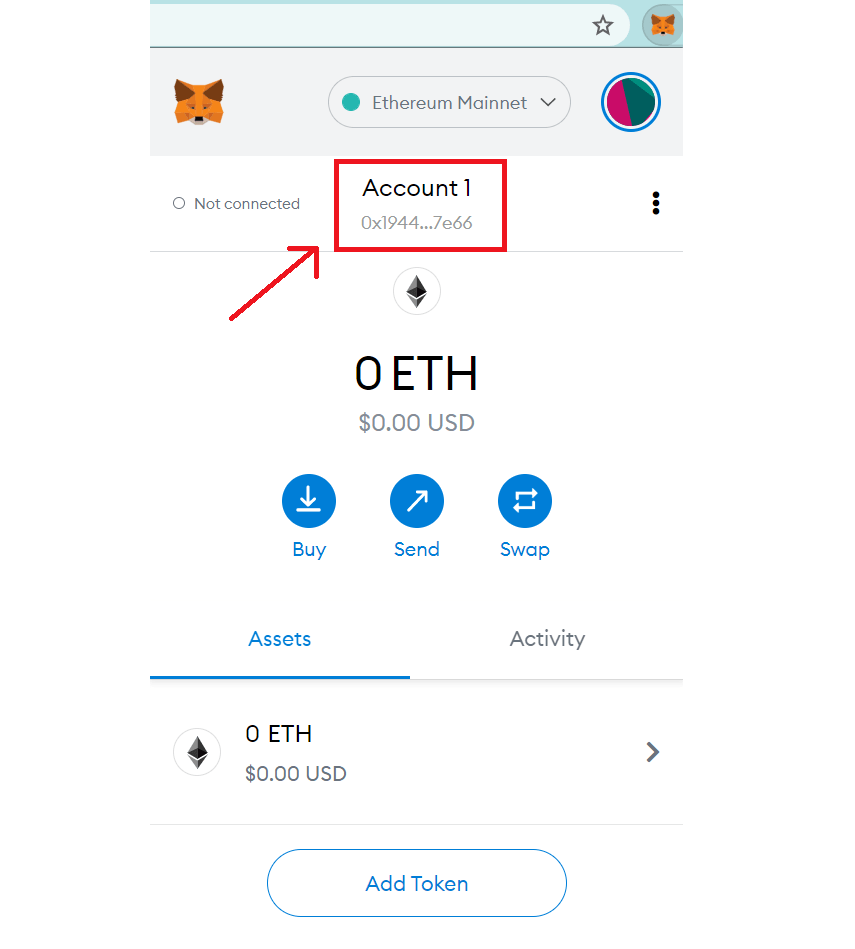Click the Buy download icon button
The width and height of the screenshot is (855, 949).
pyautogui.click(x=309, y=500)
